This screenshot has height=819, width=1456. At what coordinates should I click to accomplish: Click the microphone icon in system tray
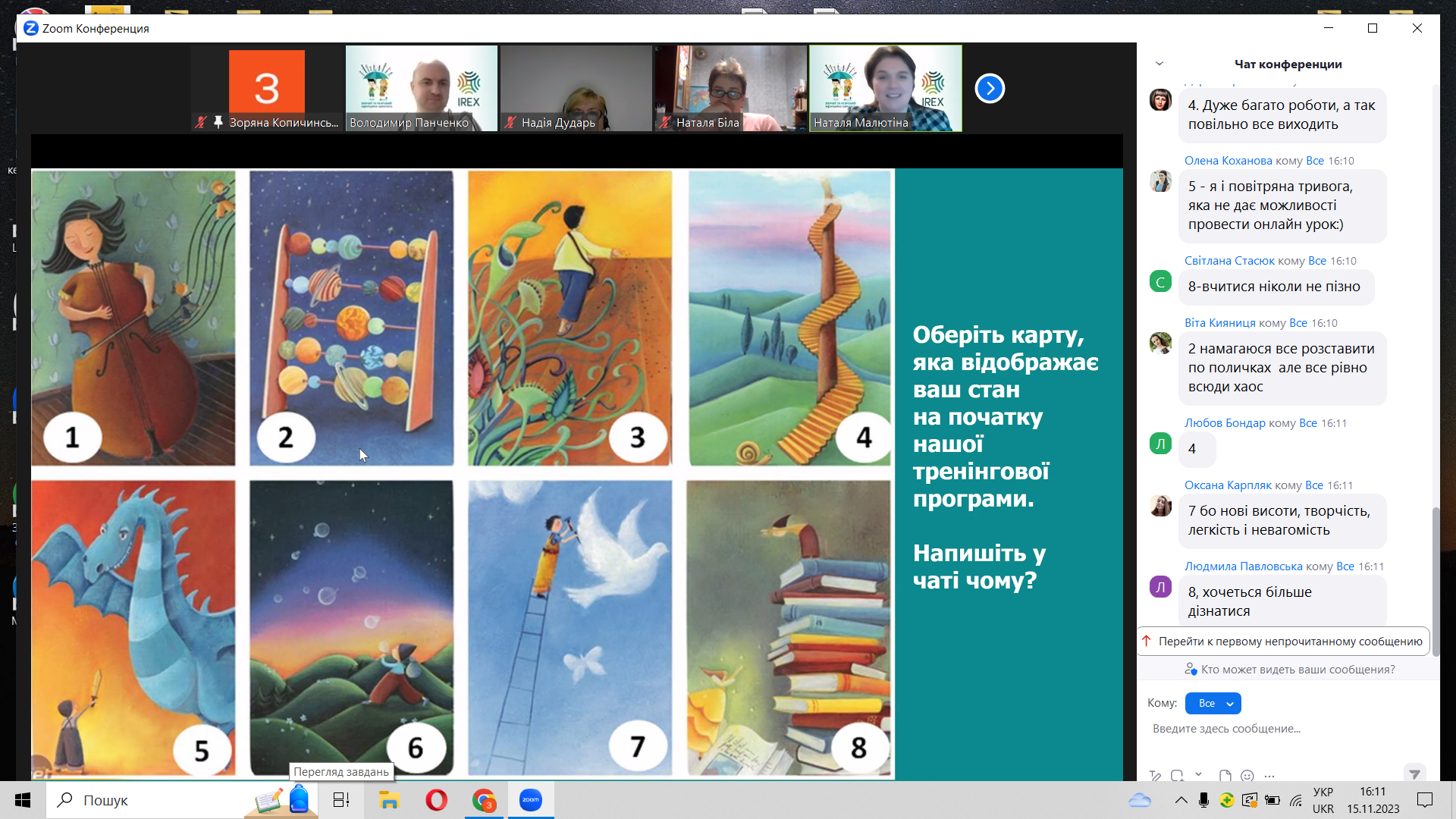point(1203,800)
